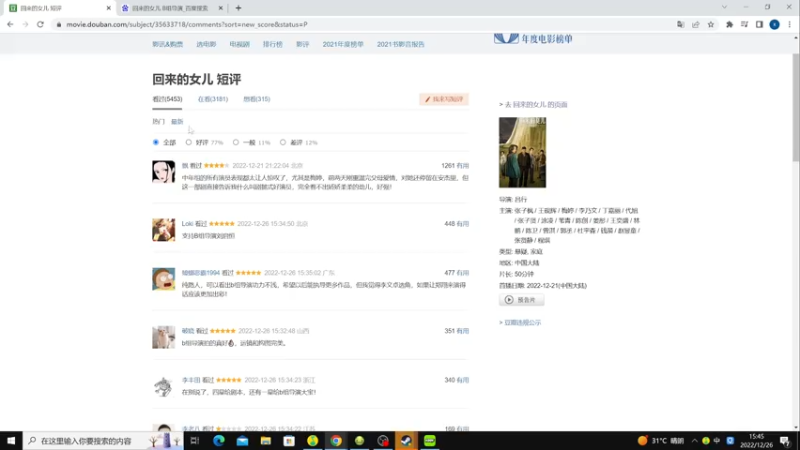Open 选电影 in navigation bar
Viewport: 800px width, 450px height.
pos(206,44)
